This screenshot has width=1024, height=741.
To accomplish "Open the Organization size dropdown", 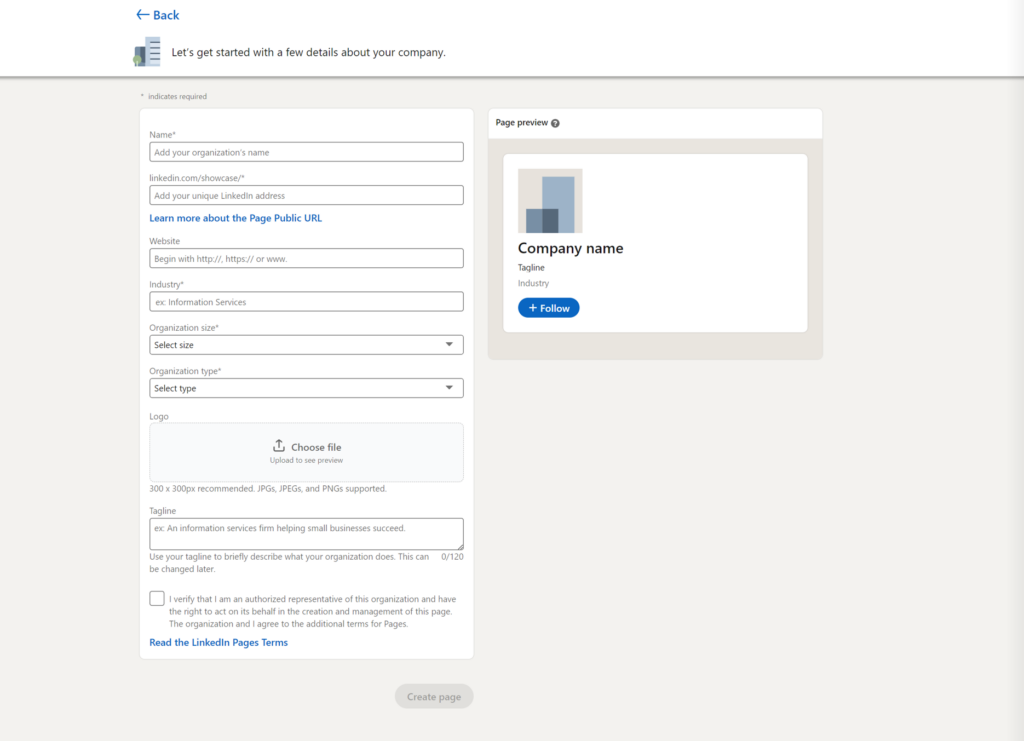I will (306, 344).
